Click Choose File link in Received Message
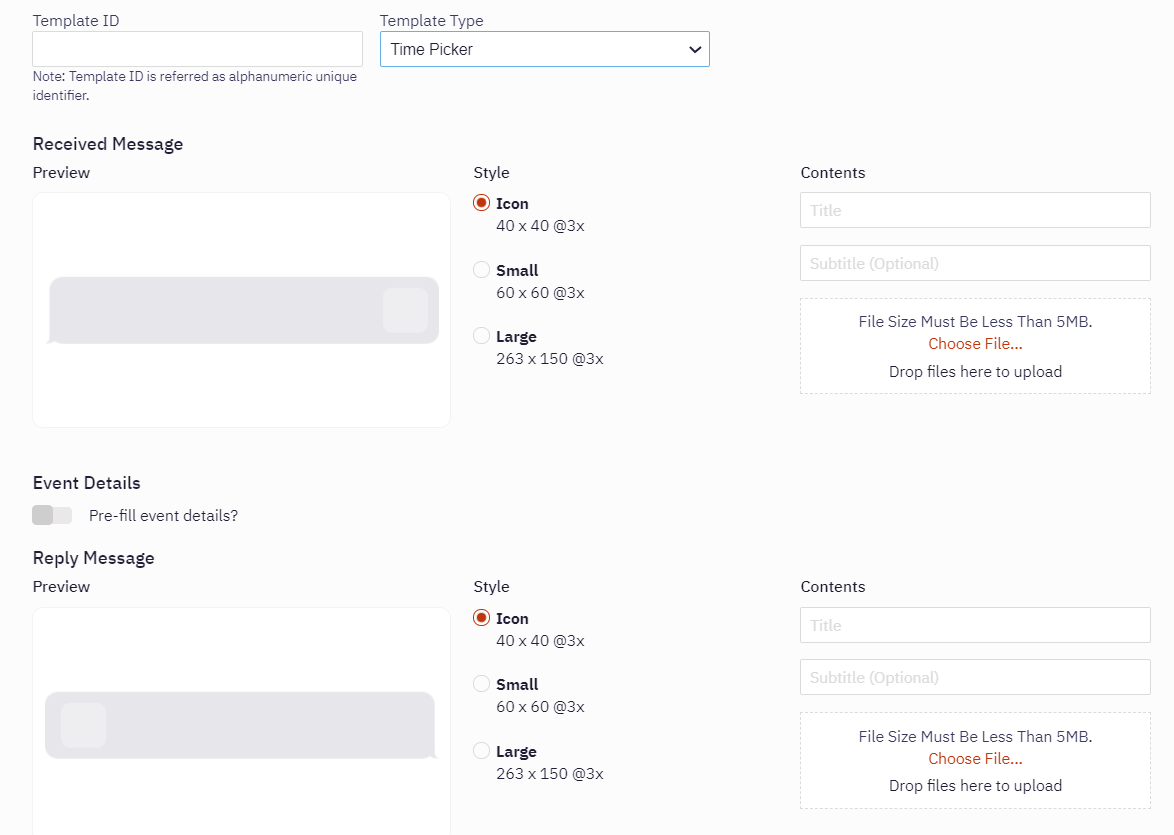This screenshot has height=835, width=1174. [x=975, y=344]
